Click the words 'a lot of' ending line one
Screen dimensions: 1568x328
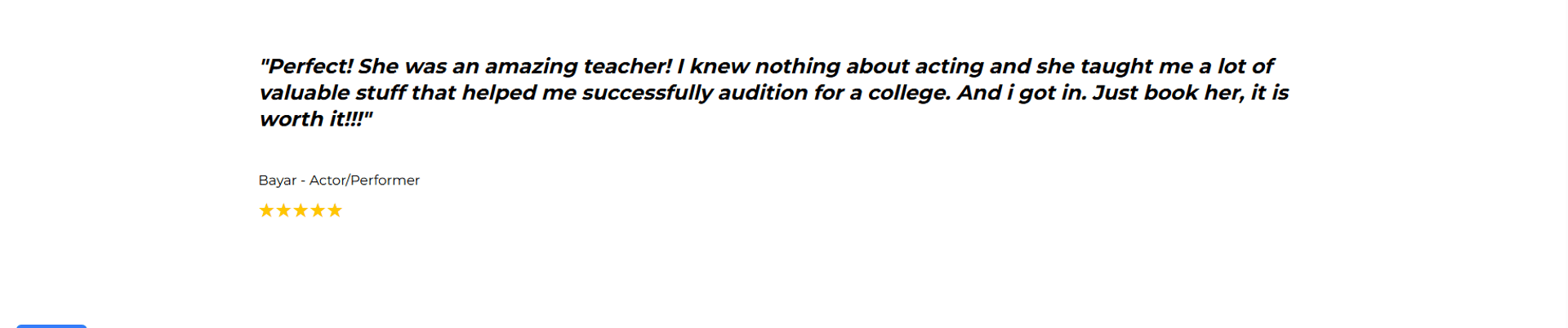click(1236, 66)
